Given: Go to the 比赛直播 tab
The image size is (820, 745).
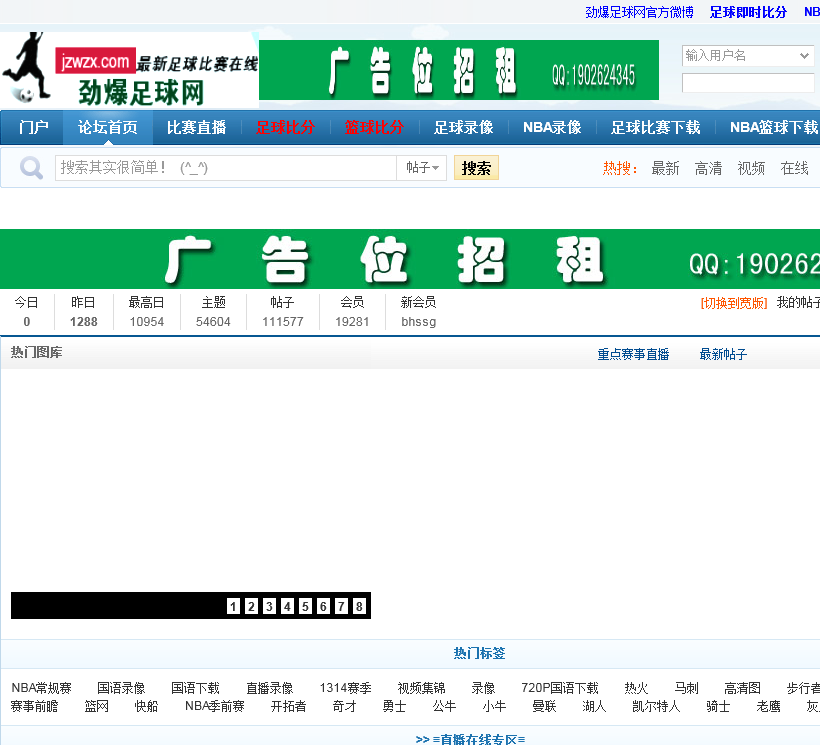Looking at the screenshot, I should click(x=197, y=127).
